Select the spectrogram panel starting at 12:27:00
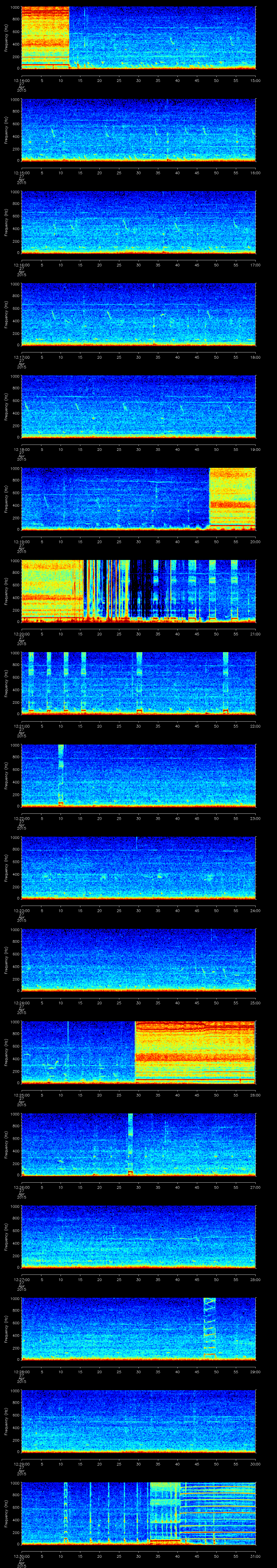This screenshot has width=277, height=1568. tap(138, 1237)
